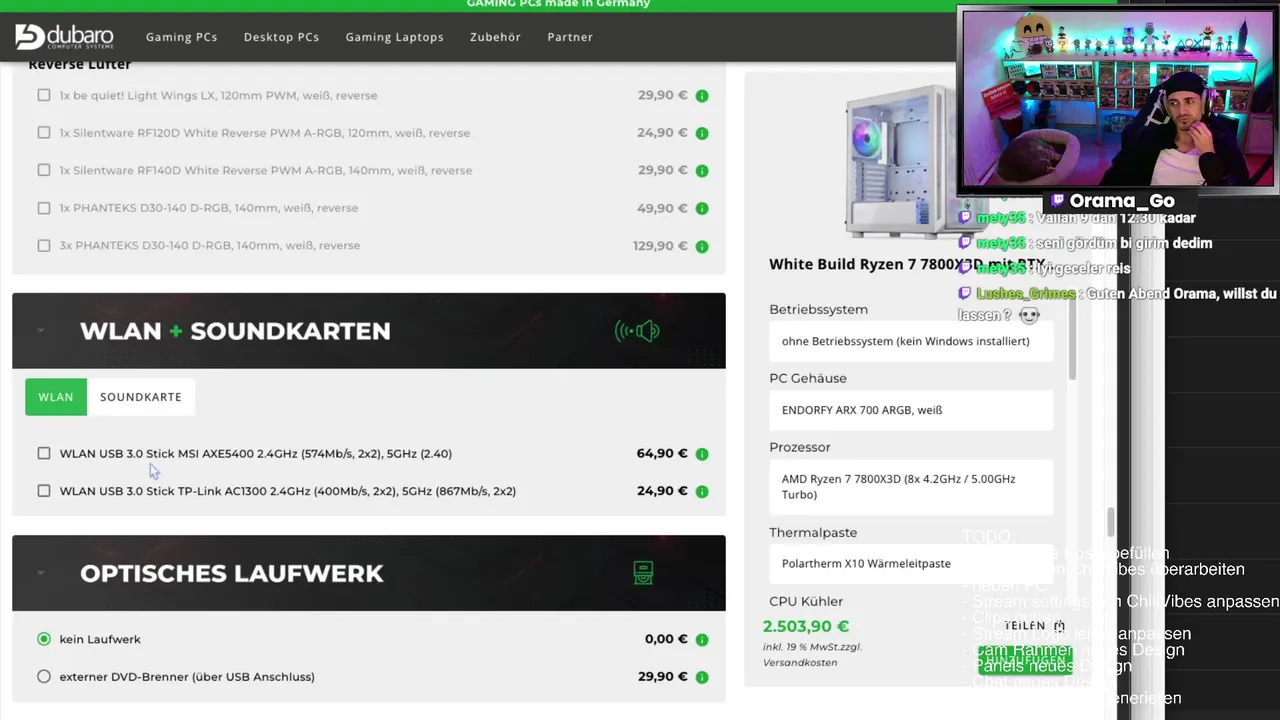The image size is (1280, 720).
Task: Click the Orama_Go Twitch name overlay
Action: pyautogui.click(x=1112, y=201)
